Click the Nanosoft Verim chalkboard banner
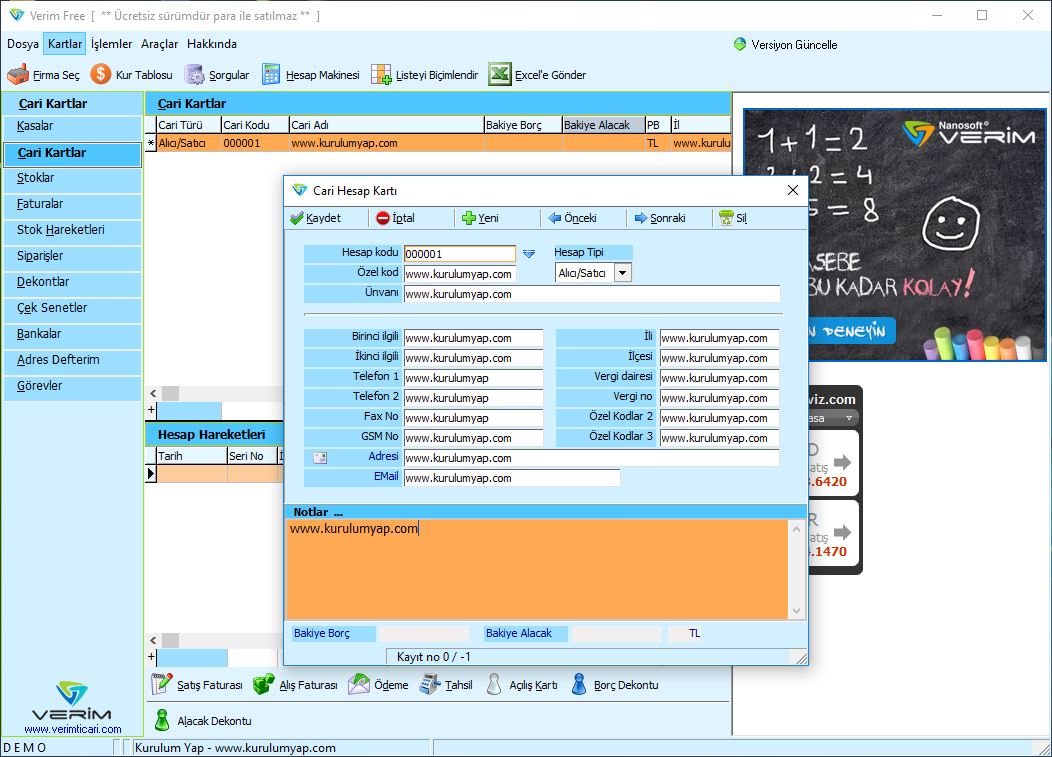 pos(894,235)
